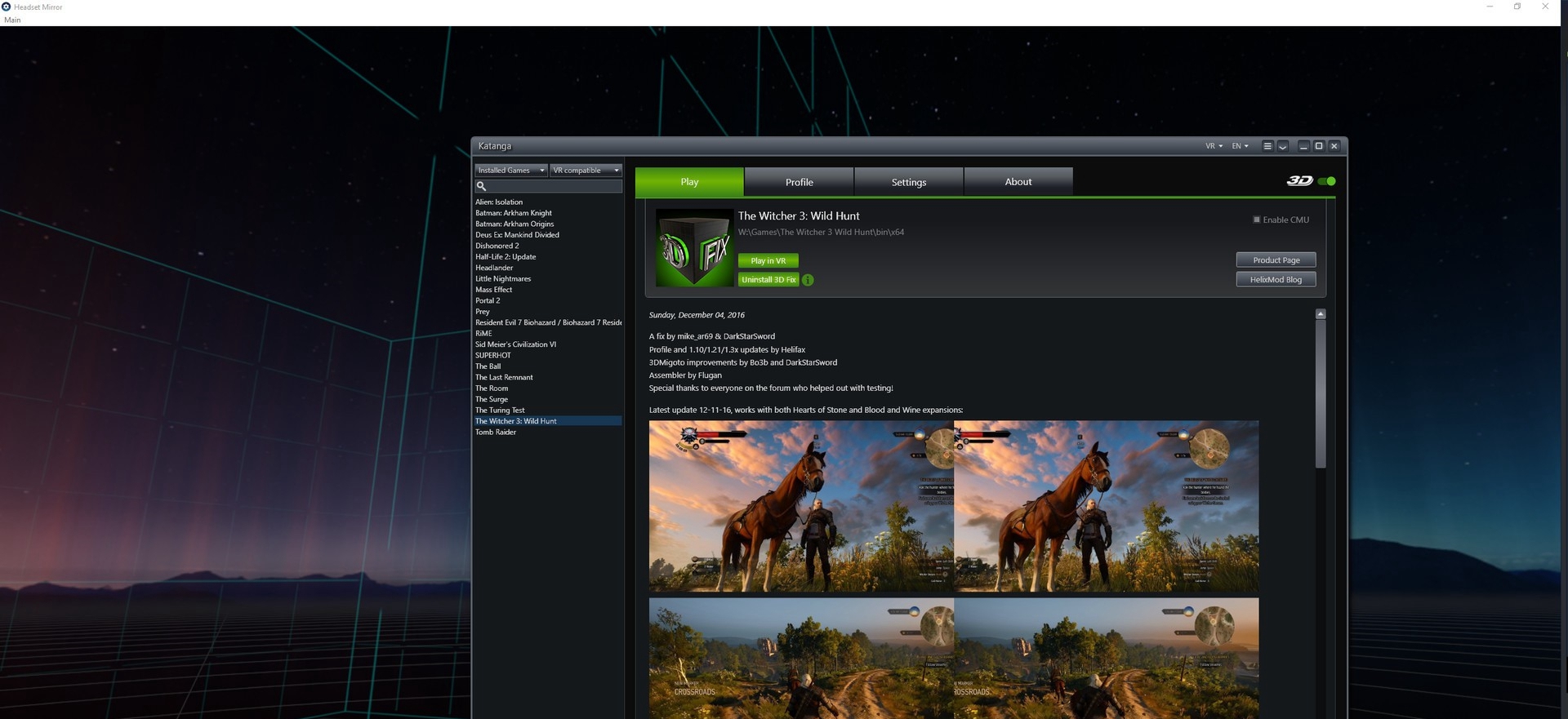
Task: Switch to the Profile tab
Action: pyautogui.click(x=799, y=182)
